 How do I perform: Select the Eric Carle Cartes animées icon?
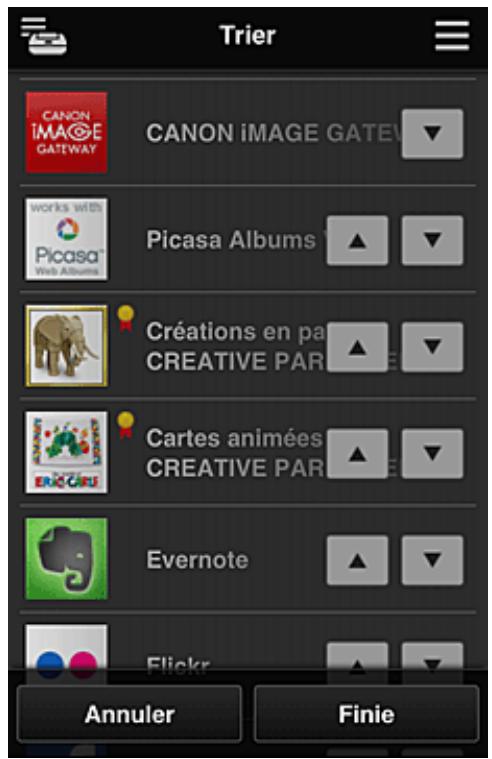pos(66,452)
